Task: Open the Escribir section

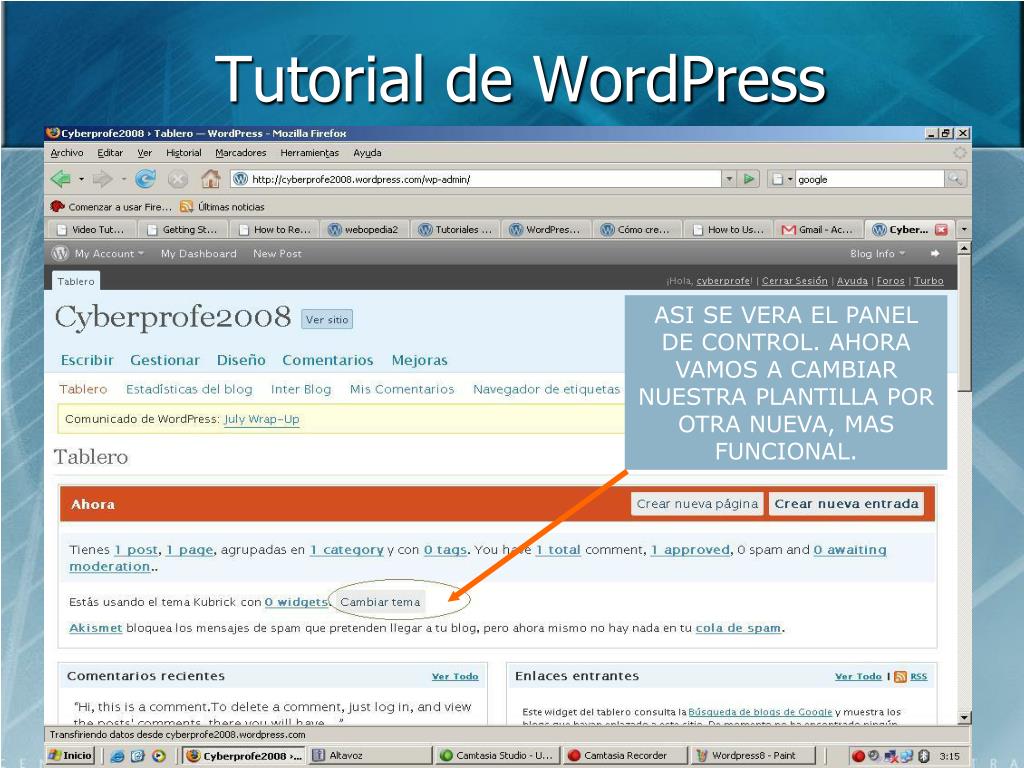Action: coord(87,360)
